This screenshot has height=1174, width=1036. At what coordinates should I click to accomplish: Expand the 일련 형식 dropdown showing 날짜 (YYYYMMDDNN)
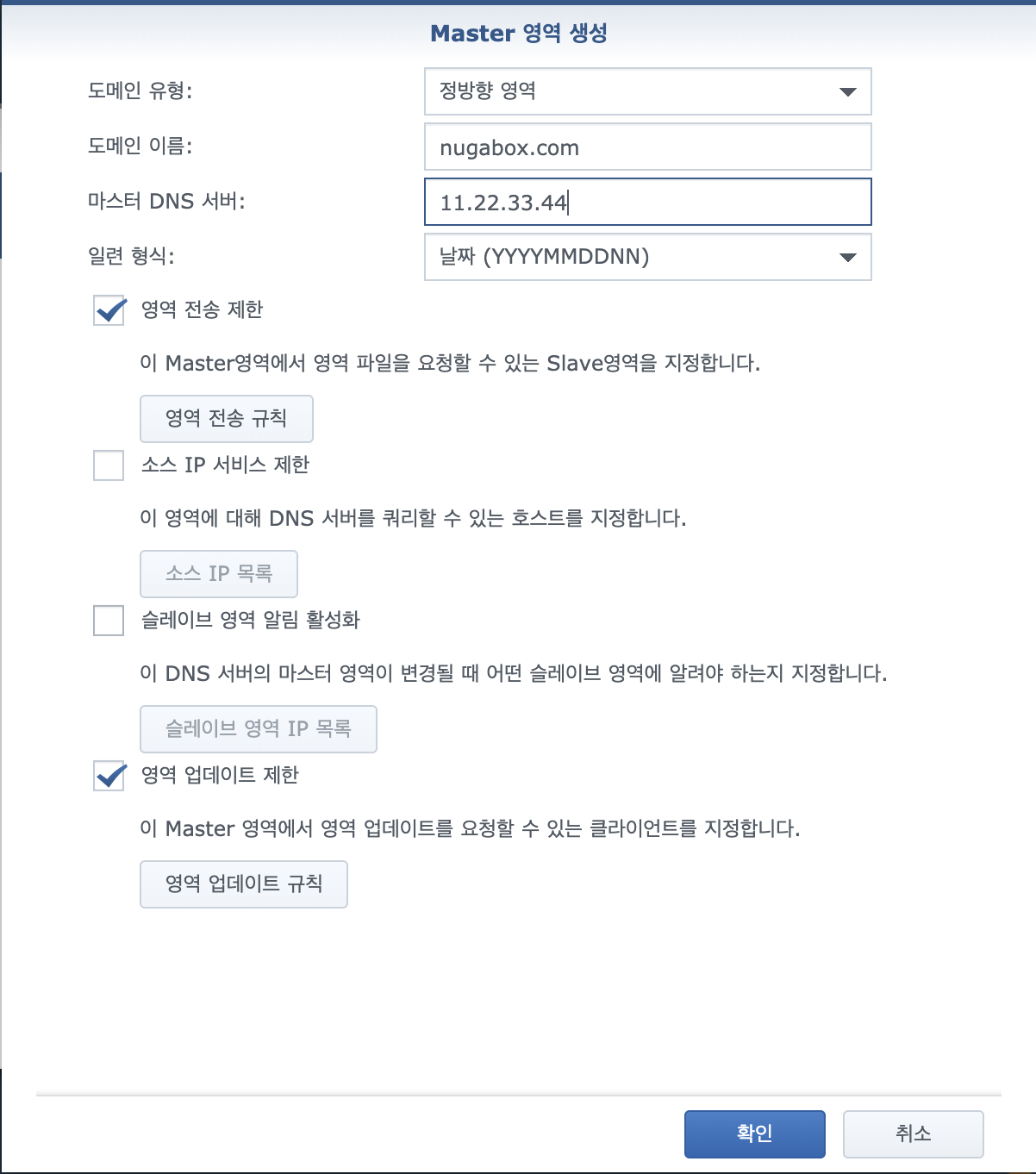tap(647, 257)
